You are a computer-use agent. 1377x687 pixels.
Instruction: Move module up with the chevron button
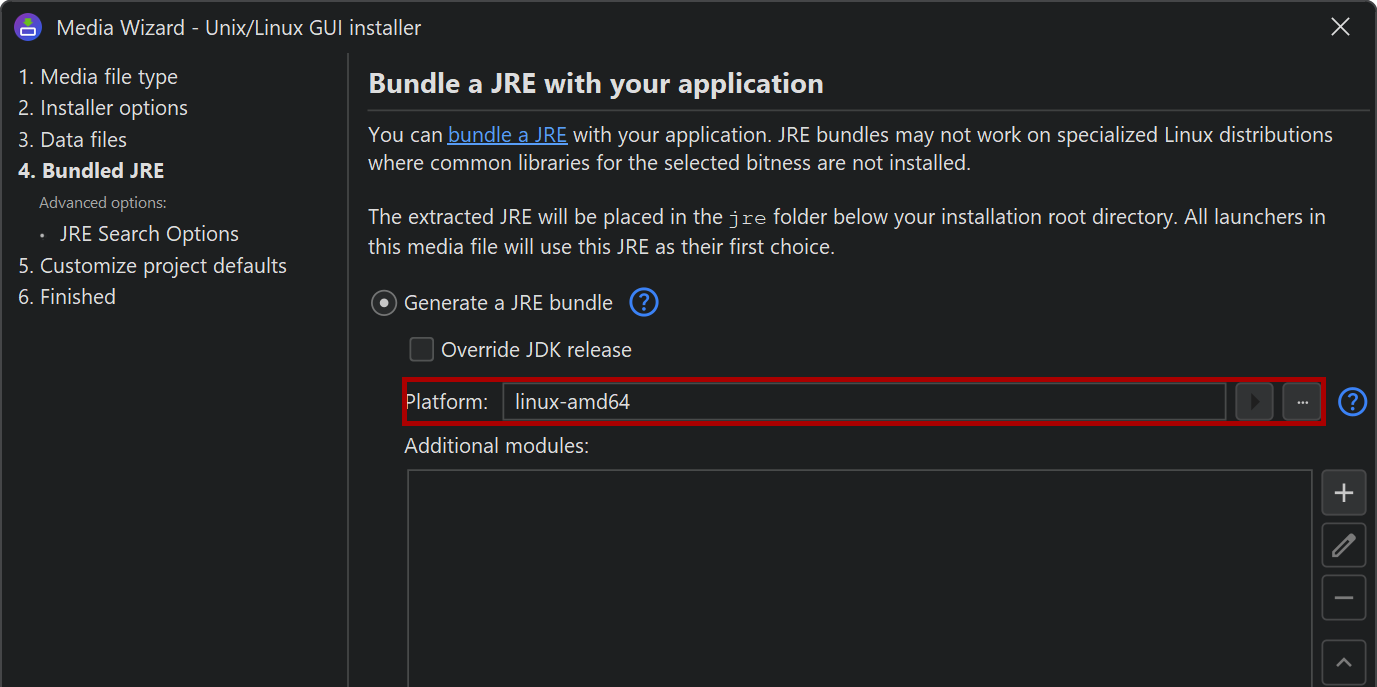click(1343, 662)
